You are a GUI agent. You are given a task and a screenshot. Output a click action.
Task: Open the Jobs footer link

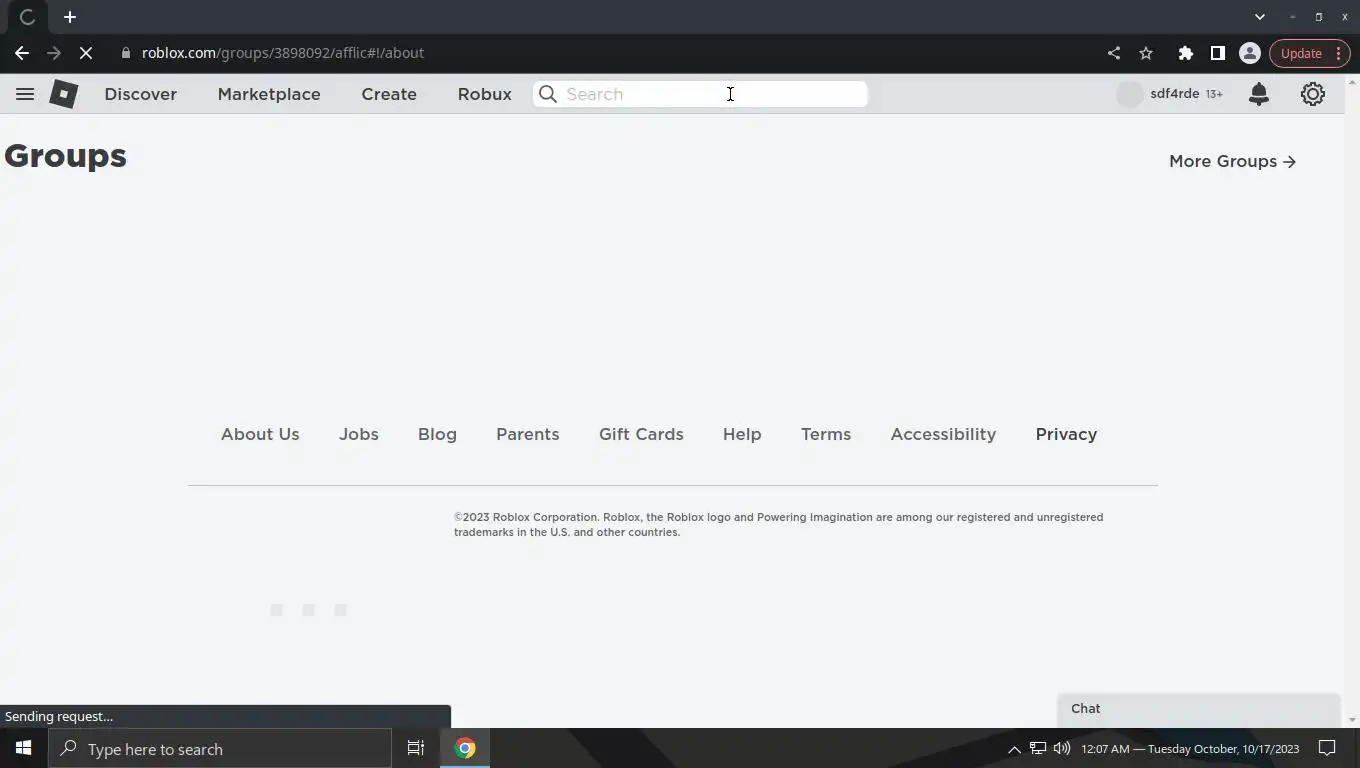(359, 434)
